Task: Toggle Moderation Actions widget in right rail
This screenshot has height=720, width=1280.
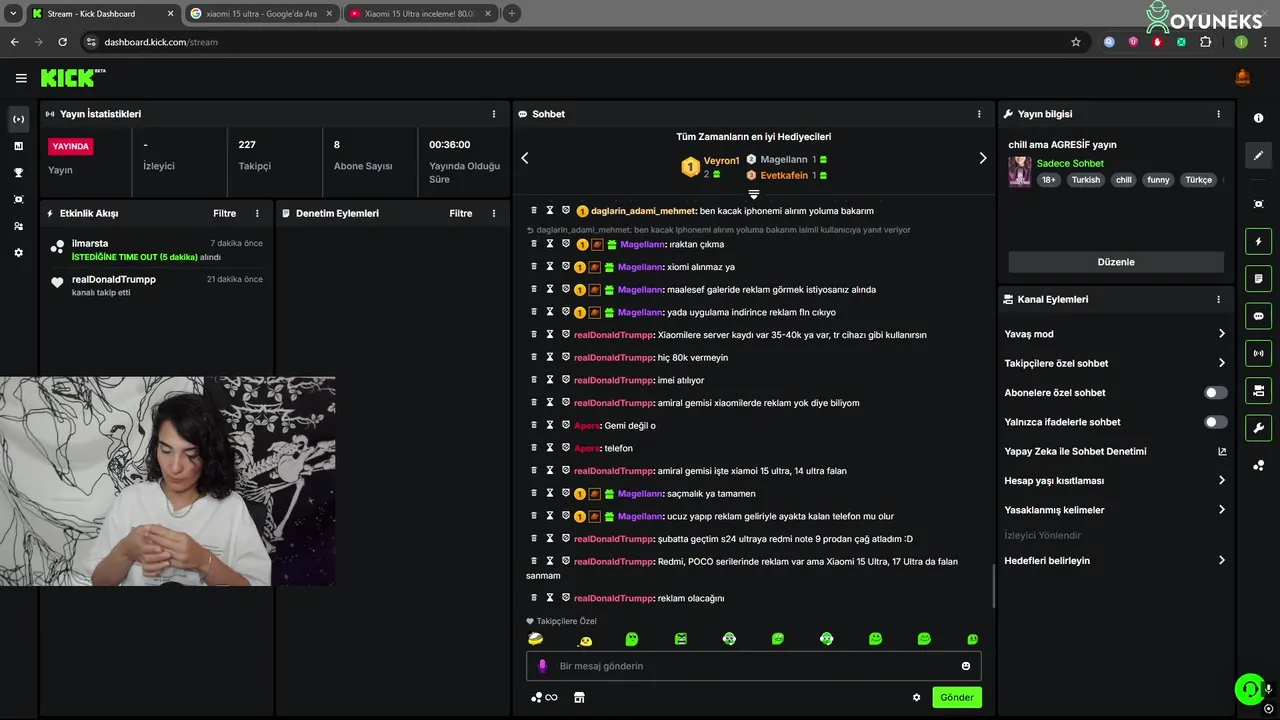Action: tap(1258, 278)
